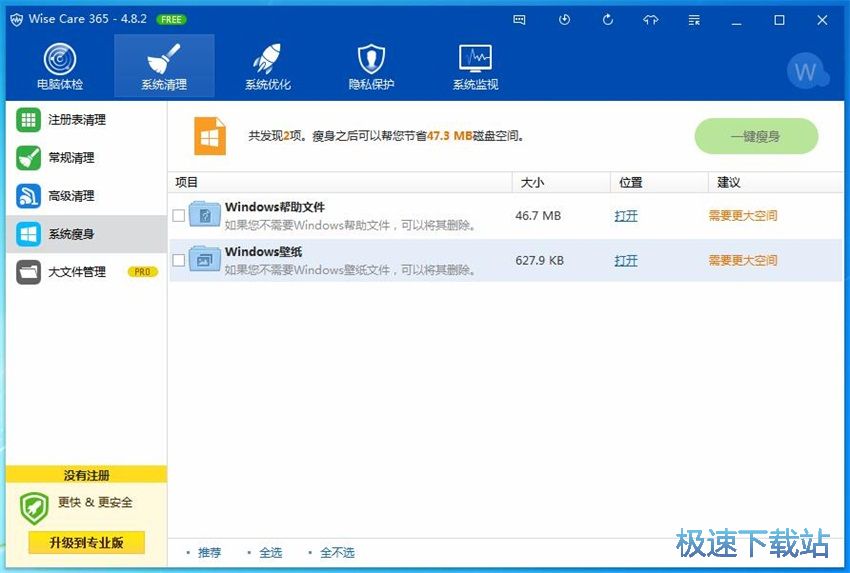
Task: Click the orange Windows file icon in summary
Action: coord(210,136)
